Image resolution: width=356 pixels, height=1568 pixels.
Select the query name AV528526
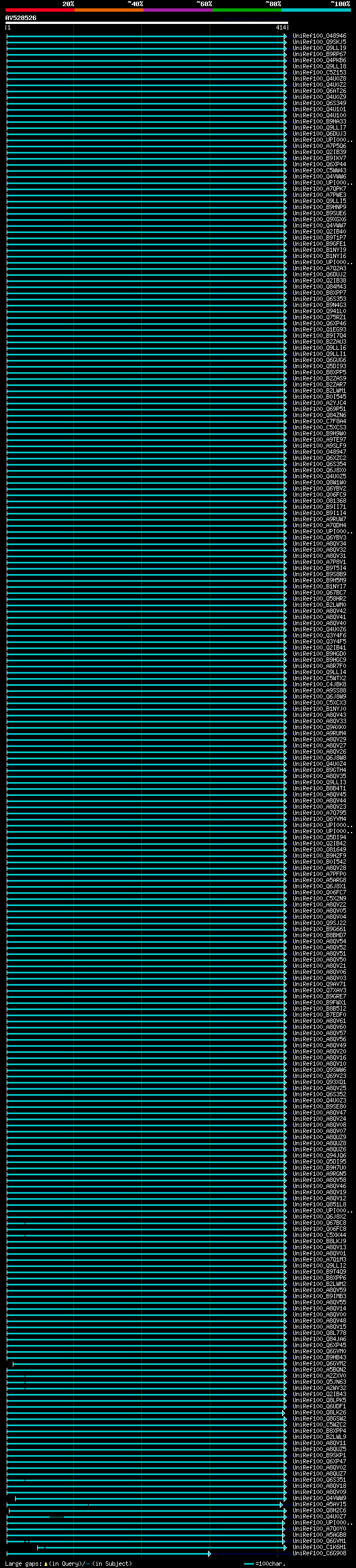21,18
